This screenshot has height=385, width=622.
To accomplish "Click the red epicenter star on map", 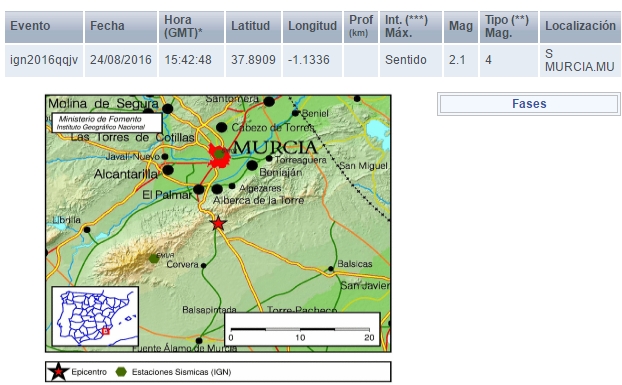I will (x=218, y=223).
